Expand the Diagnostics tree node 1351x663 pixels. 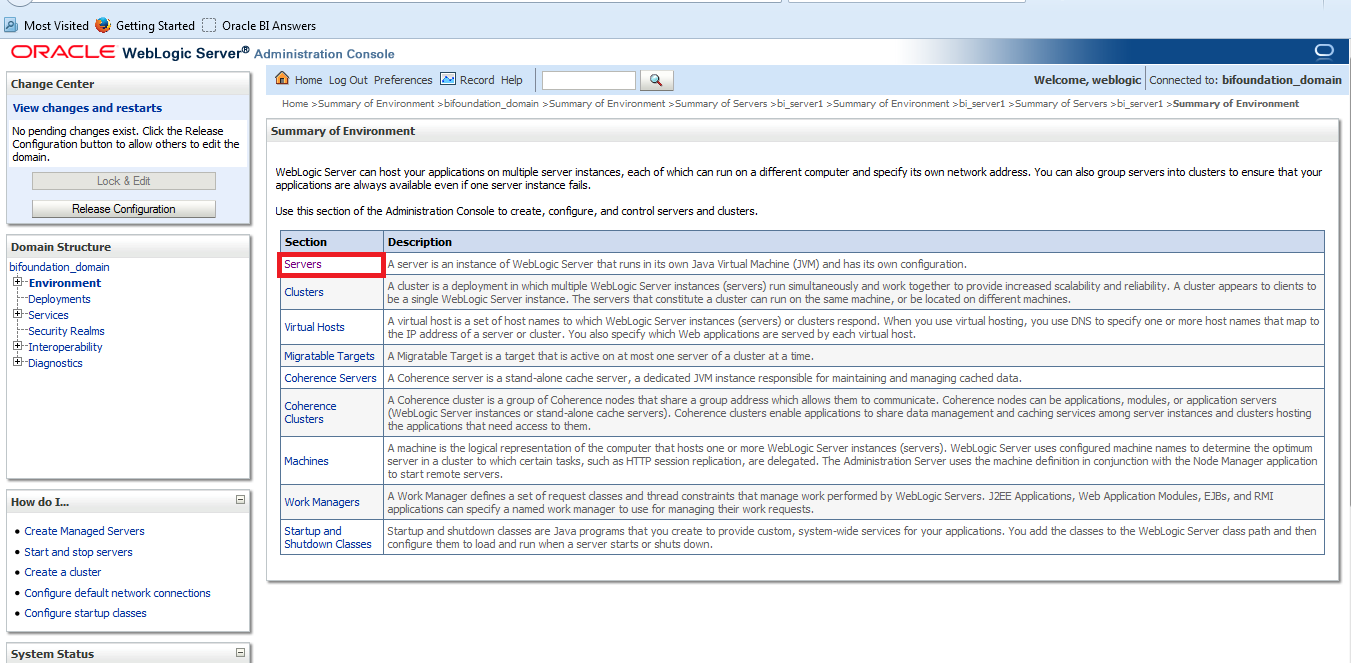click(18, 363)
